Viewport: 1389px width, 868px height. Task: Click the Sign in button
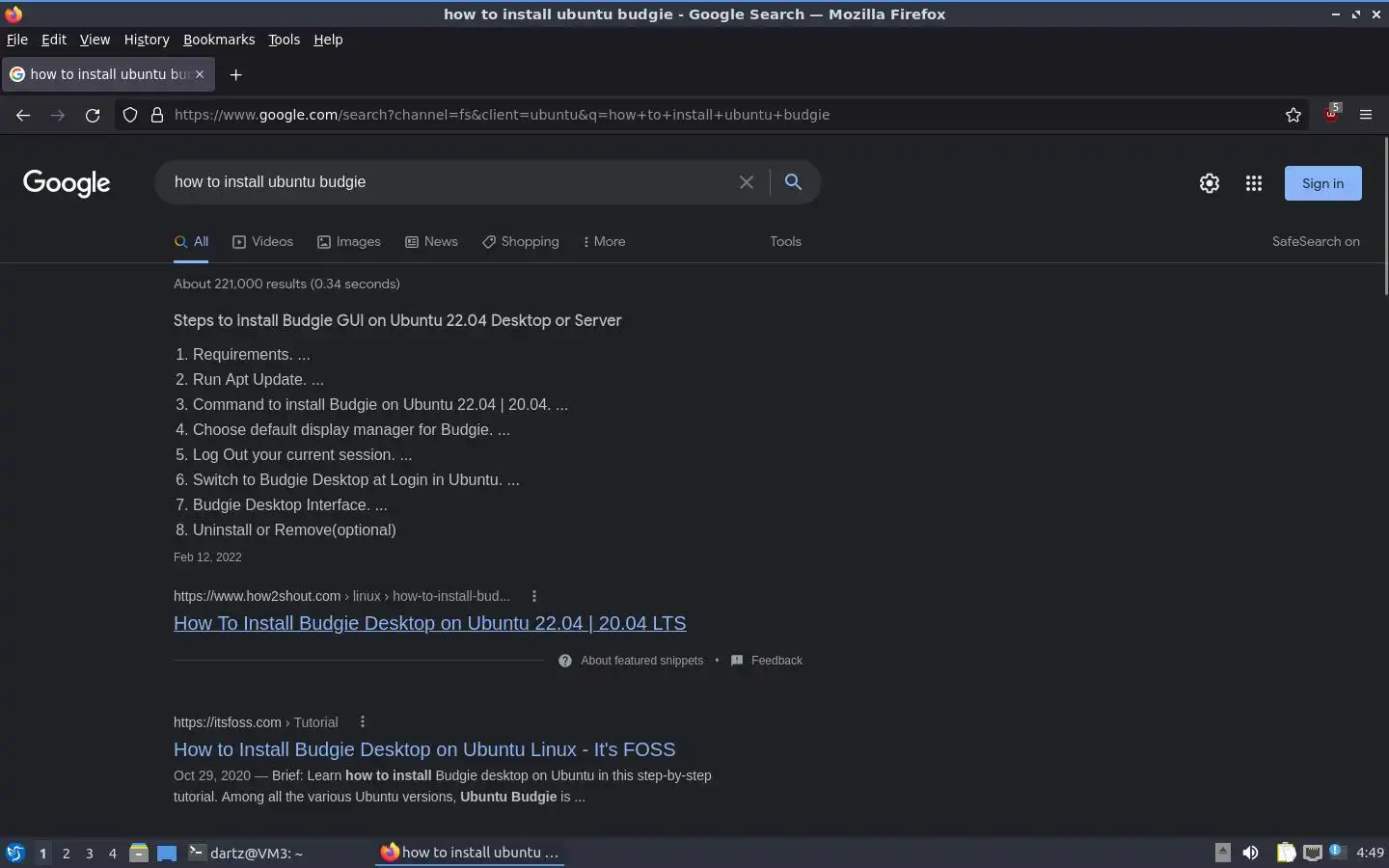tap(1322, 183)
